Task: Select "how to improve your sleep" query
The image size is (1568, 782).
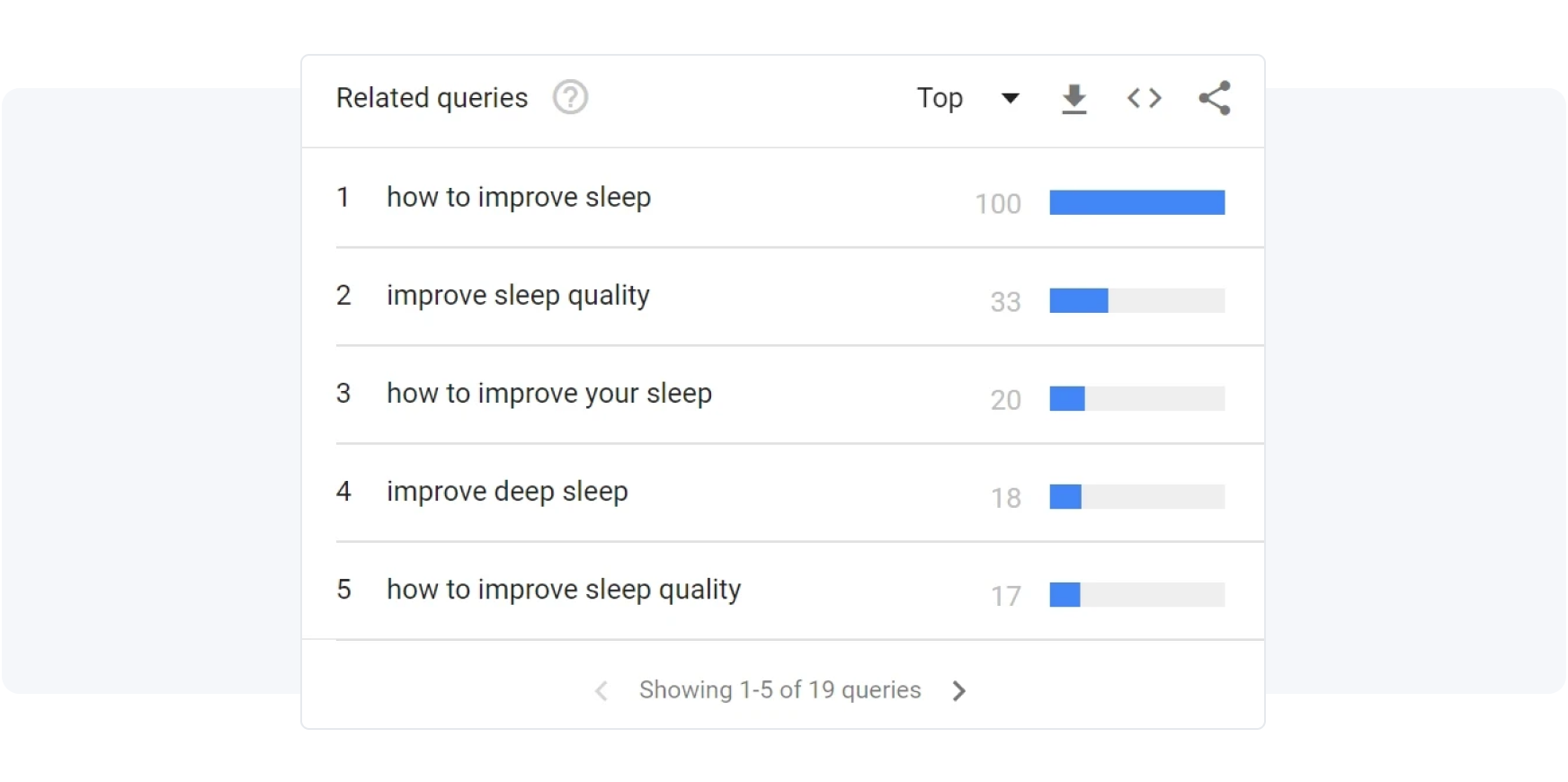Action: (x=548, y=394)
